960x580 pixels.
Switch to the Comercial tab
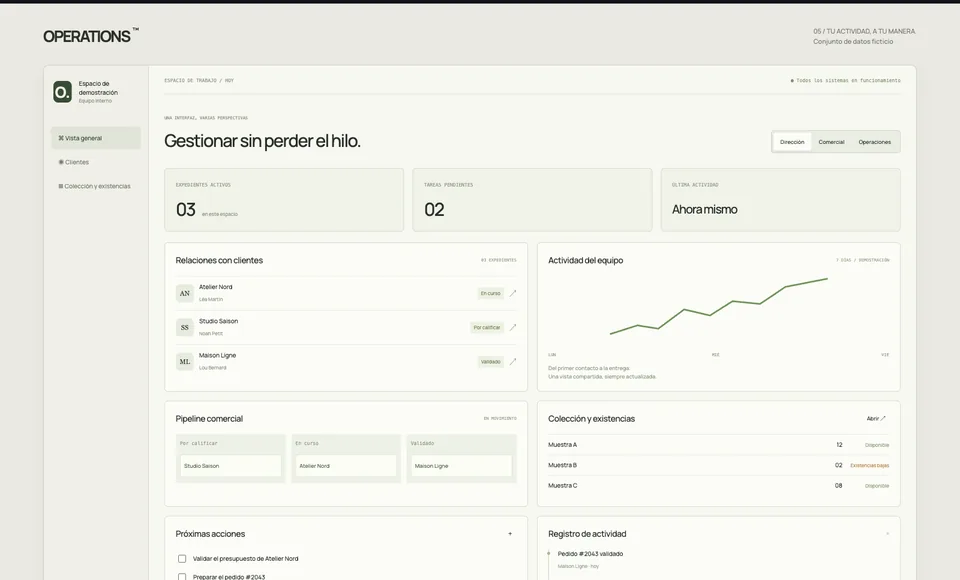[x=831, y=142]
